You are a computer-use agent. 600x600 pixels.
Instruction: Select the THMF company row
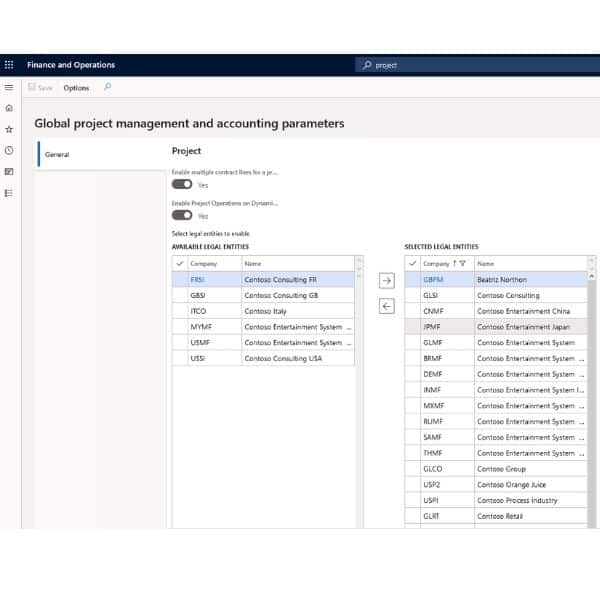click(496, 453)
